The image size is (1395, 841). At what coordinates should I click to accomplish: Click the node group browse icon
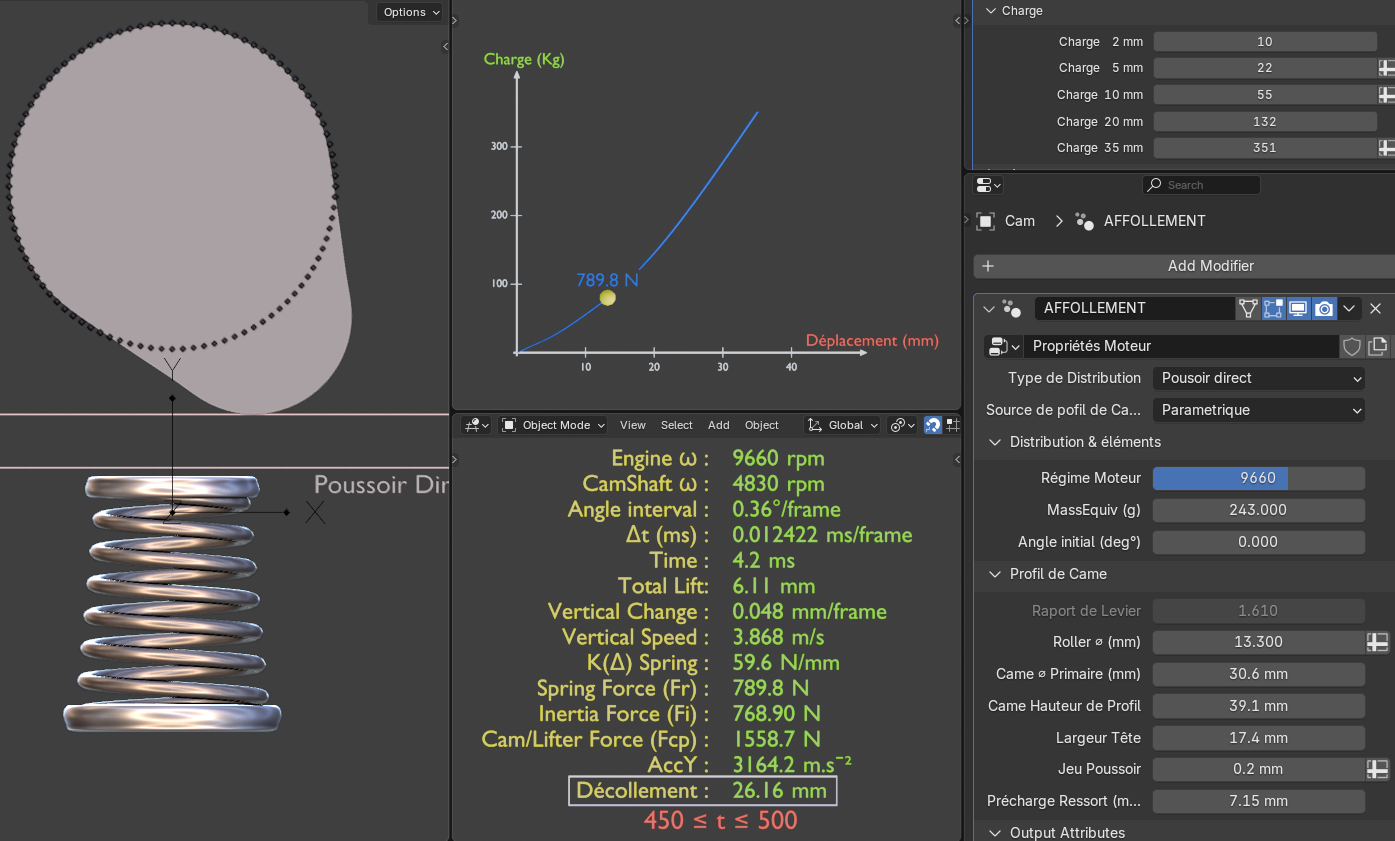coord(1002,346)
